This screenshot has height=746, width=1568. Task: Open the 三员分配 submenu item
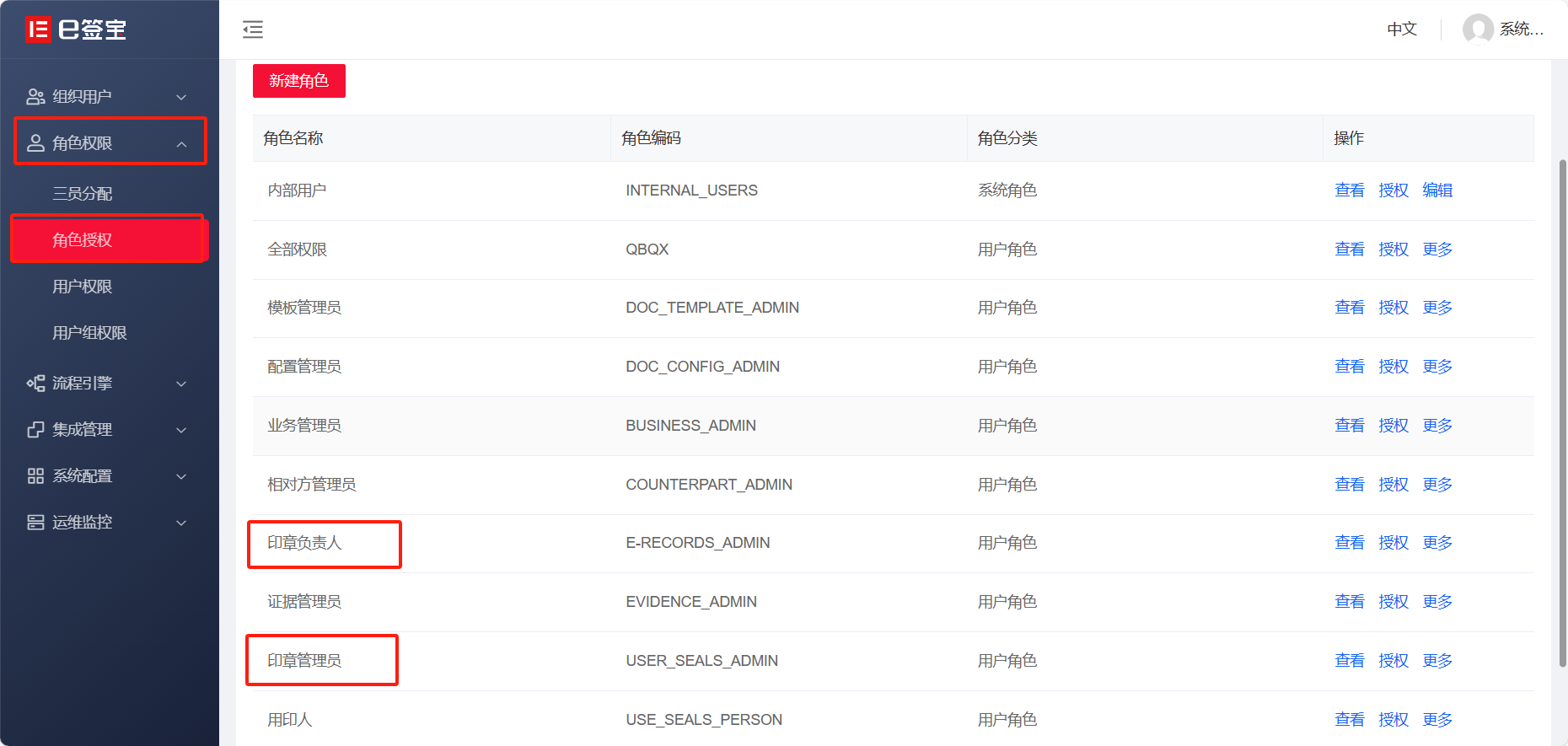(83, 194)
